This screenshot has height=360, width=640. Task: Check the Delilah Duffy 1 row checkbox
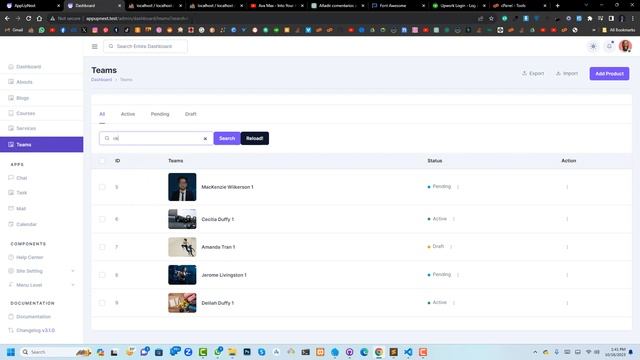102,303
